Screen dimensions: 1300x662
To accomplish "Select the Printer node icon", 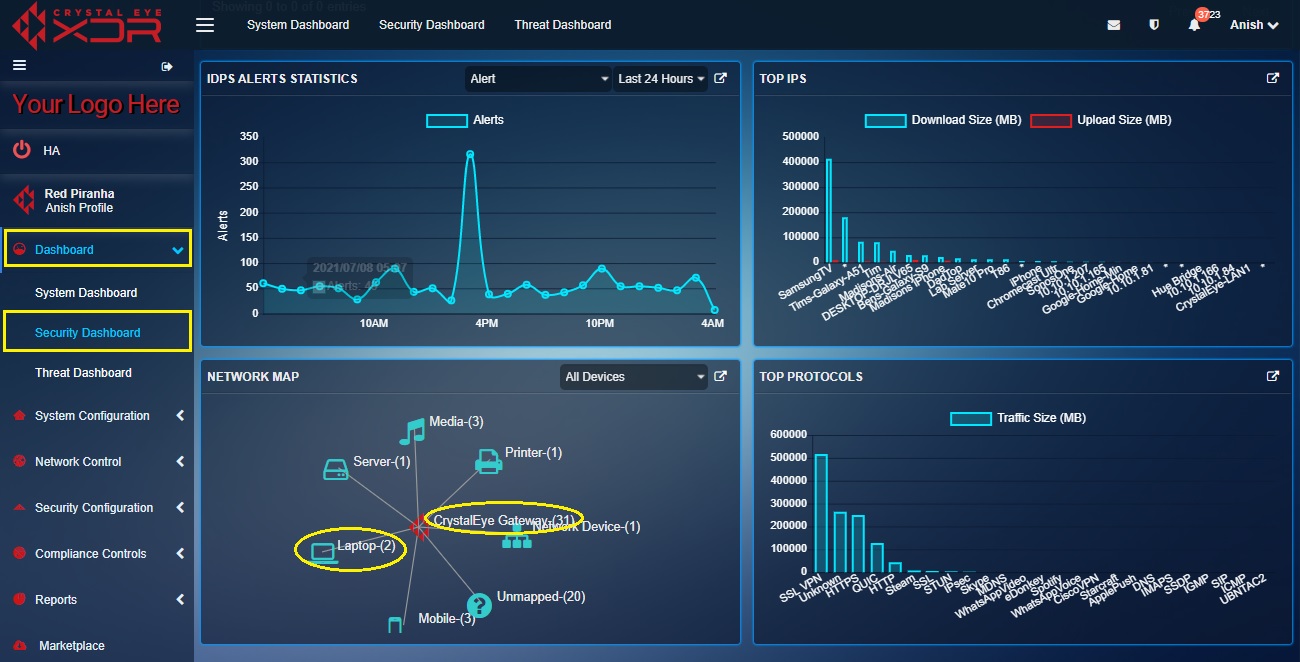I will click(488, 460).
